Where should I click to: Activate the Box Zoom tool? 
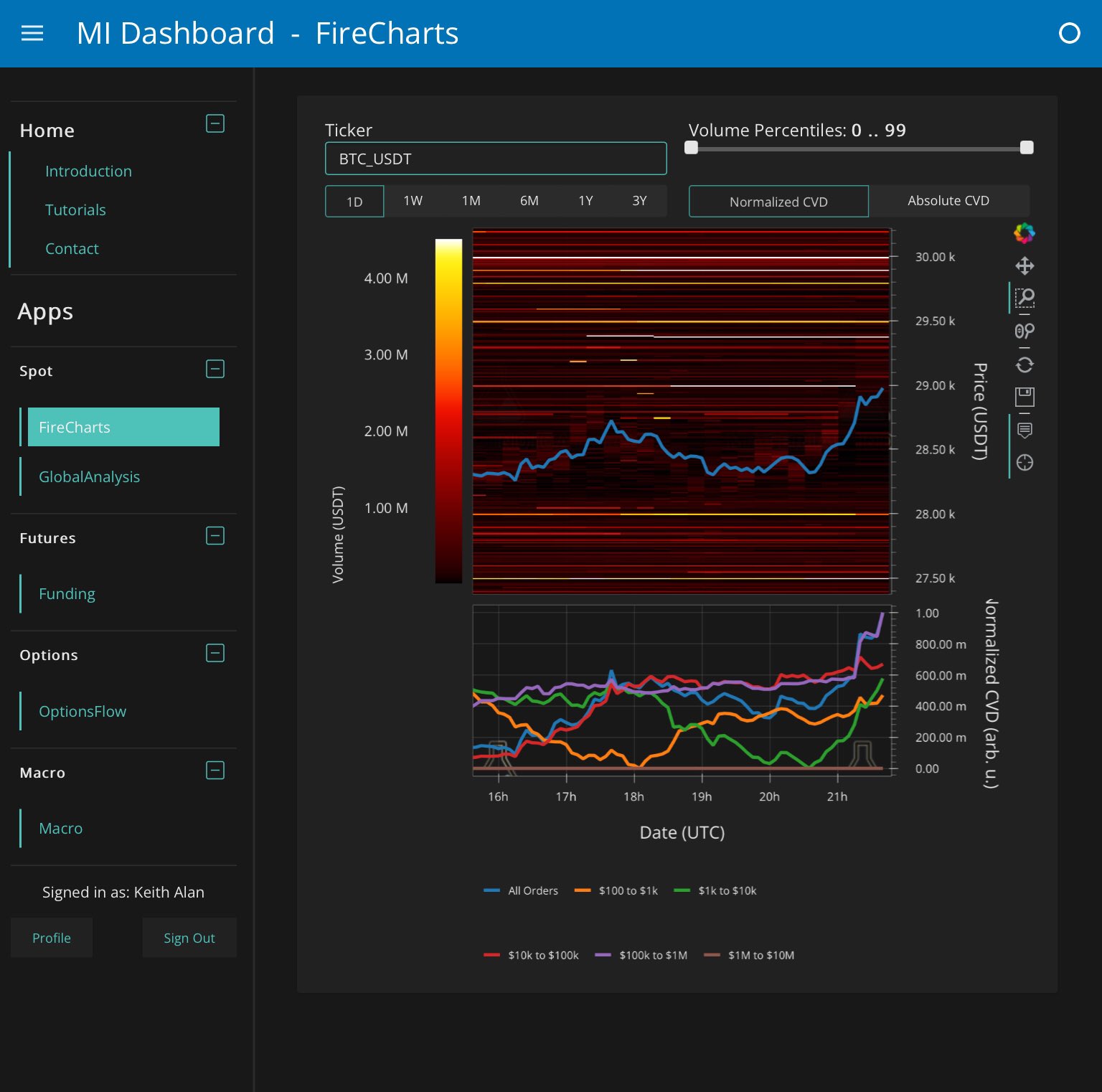(x=1025, y=298)
